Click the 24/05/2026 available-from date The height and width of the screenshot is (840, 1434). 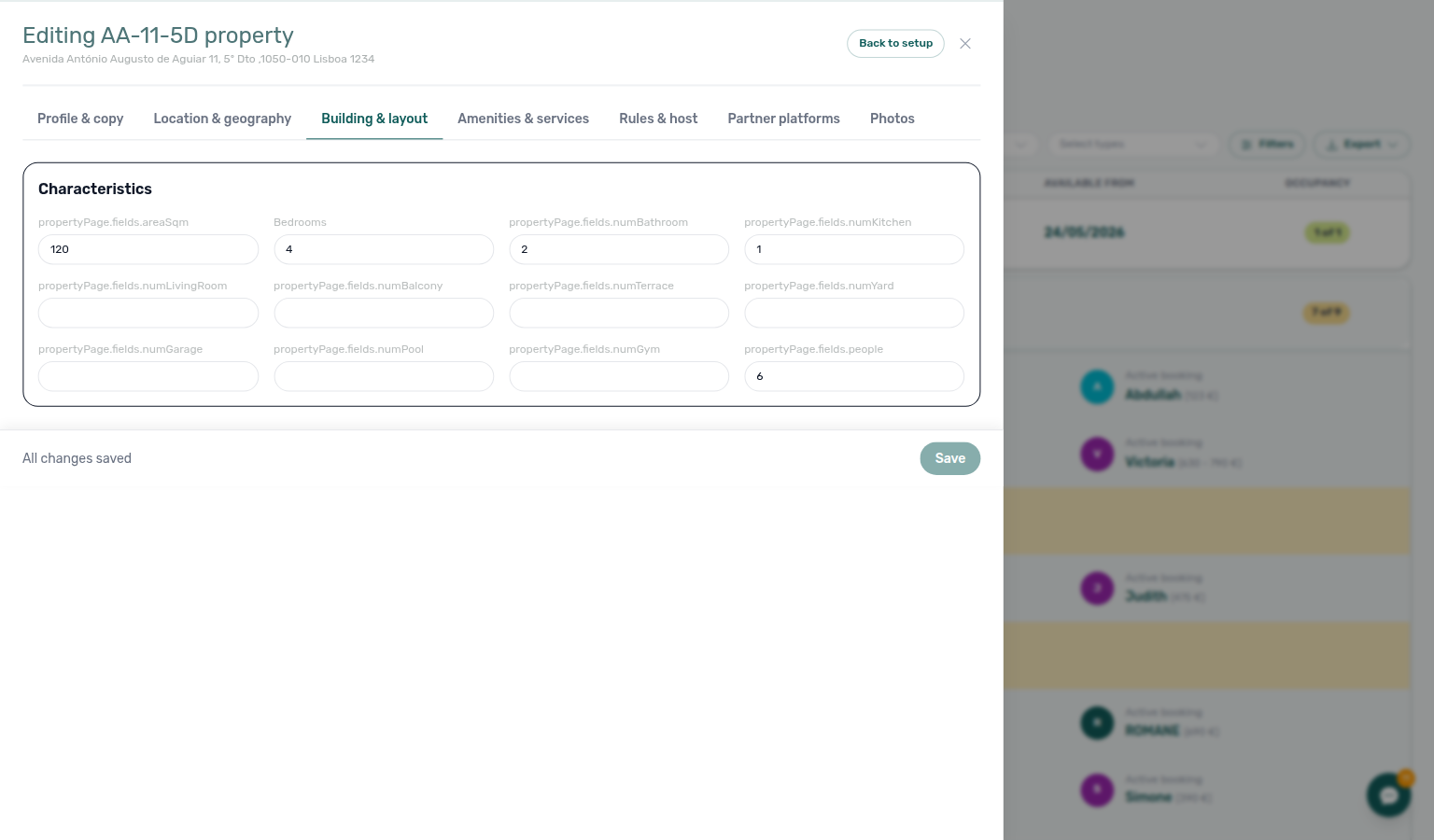1084,232
